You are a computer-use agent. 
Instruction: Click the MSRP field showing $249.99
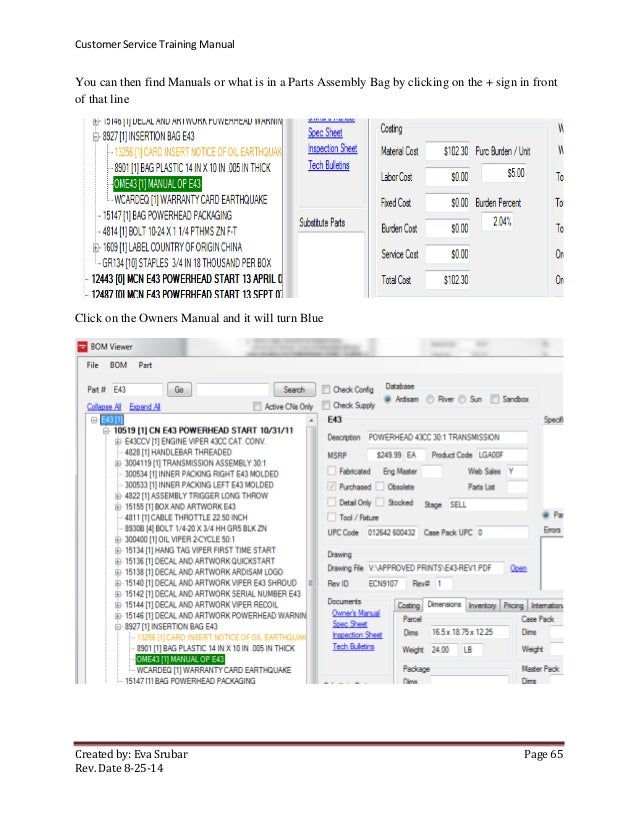coord(385,455)
